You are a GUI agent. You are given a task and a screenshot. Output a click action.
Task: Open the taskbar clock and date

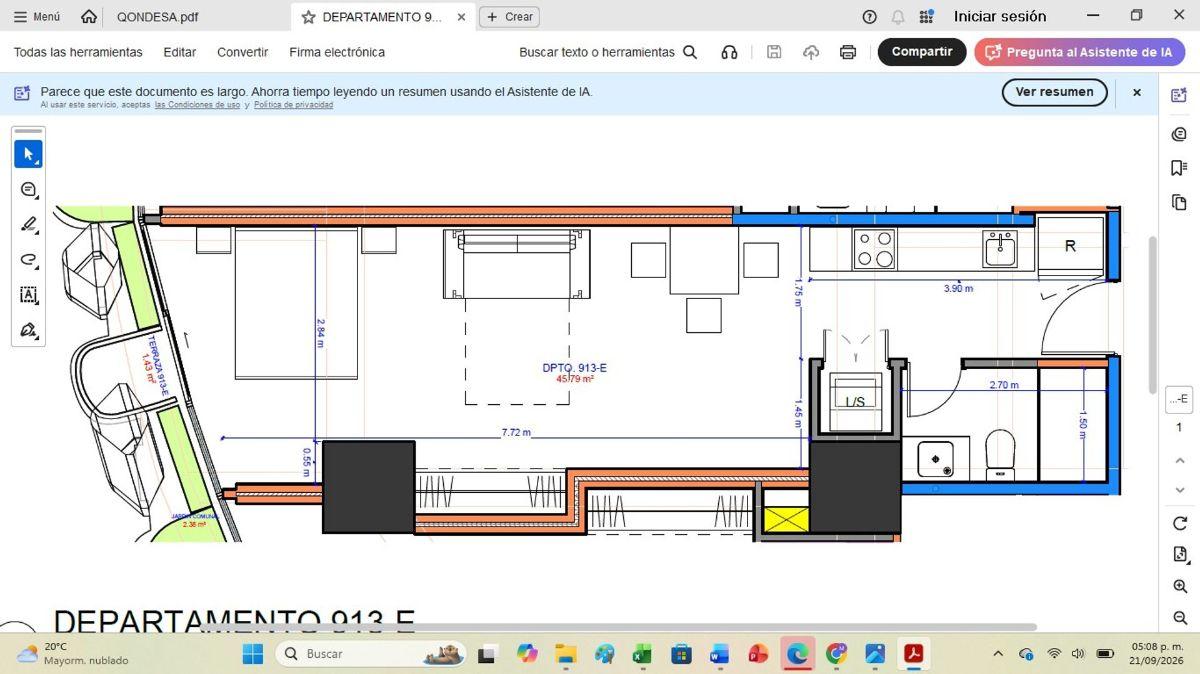[x=1157, y=654]
